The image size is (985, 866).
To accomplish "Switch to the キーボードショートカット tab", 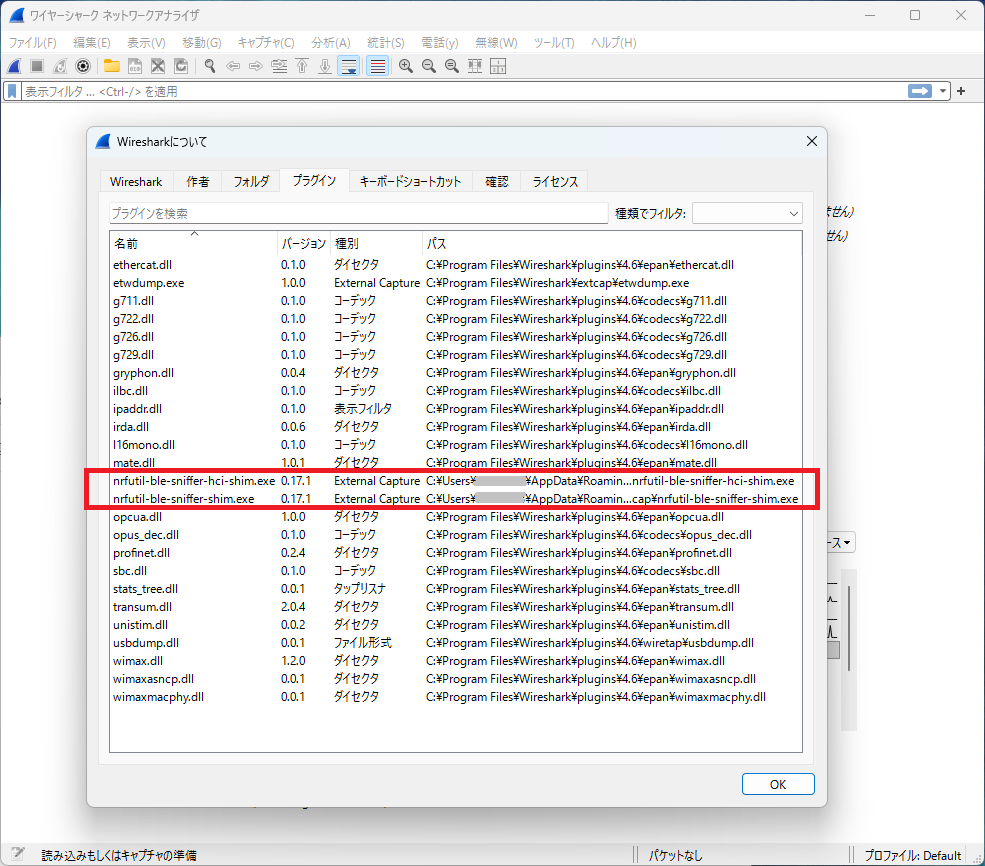I will click(x=410, y=181).
